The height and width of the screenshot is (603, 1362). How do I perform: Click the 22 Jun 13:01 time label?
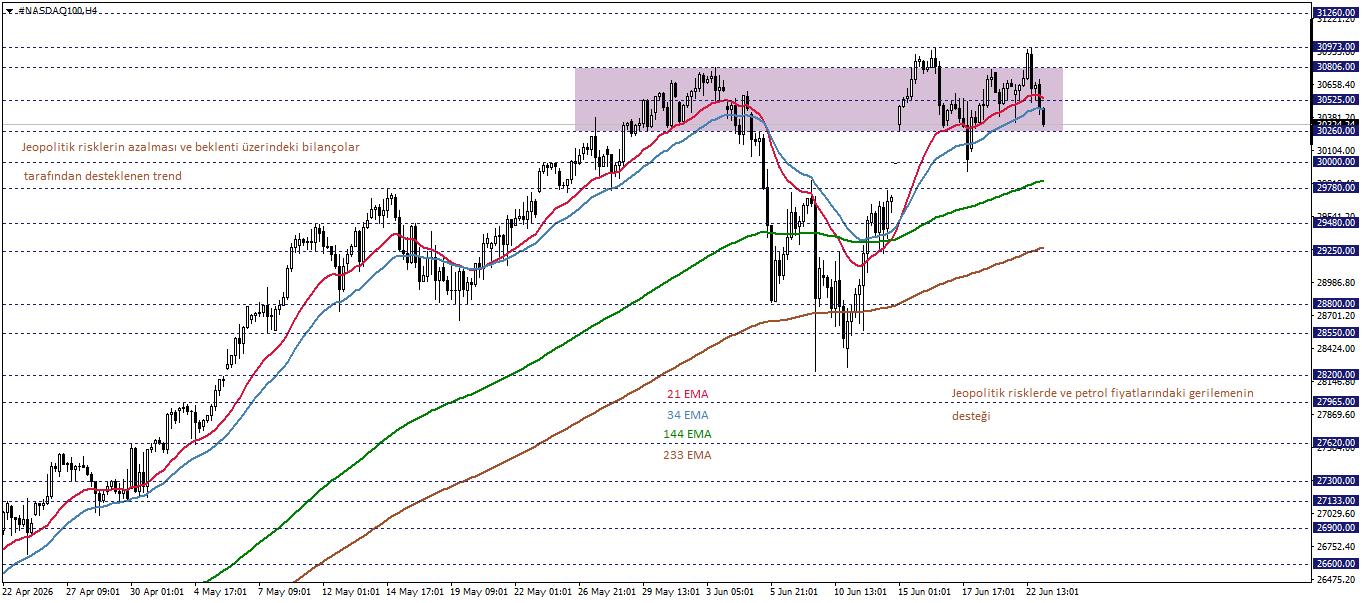1052,592
